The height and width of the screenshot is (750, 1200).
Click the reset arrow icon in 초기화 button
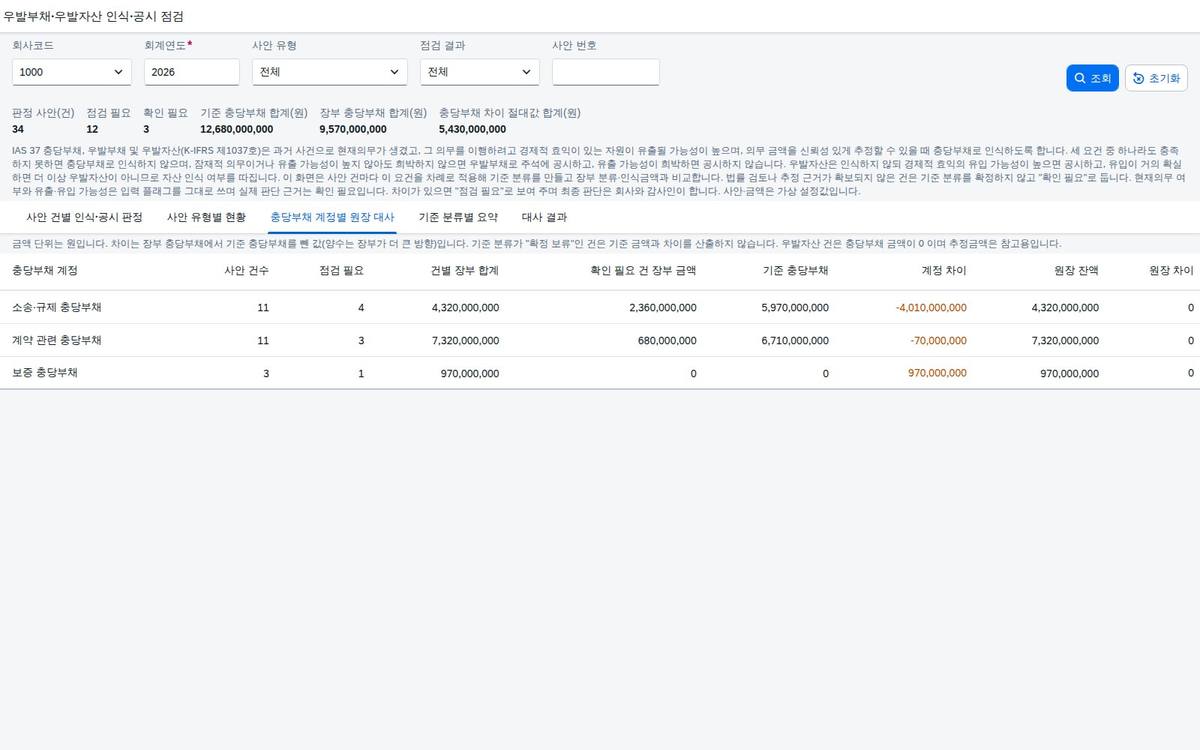click(x=1139, y=78)
